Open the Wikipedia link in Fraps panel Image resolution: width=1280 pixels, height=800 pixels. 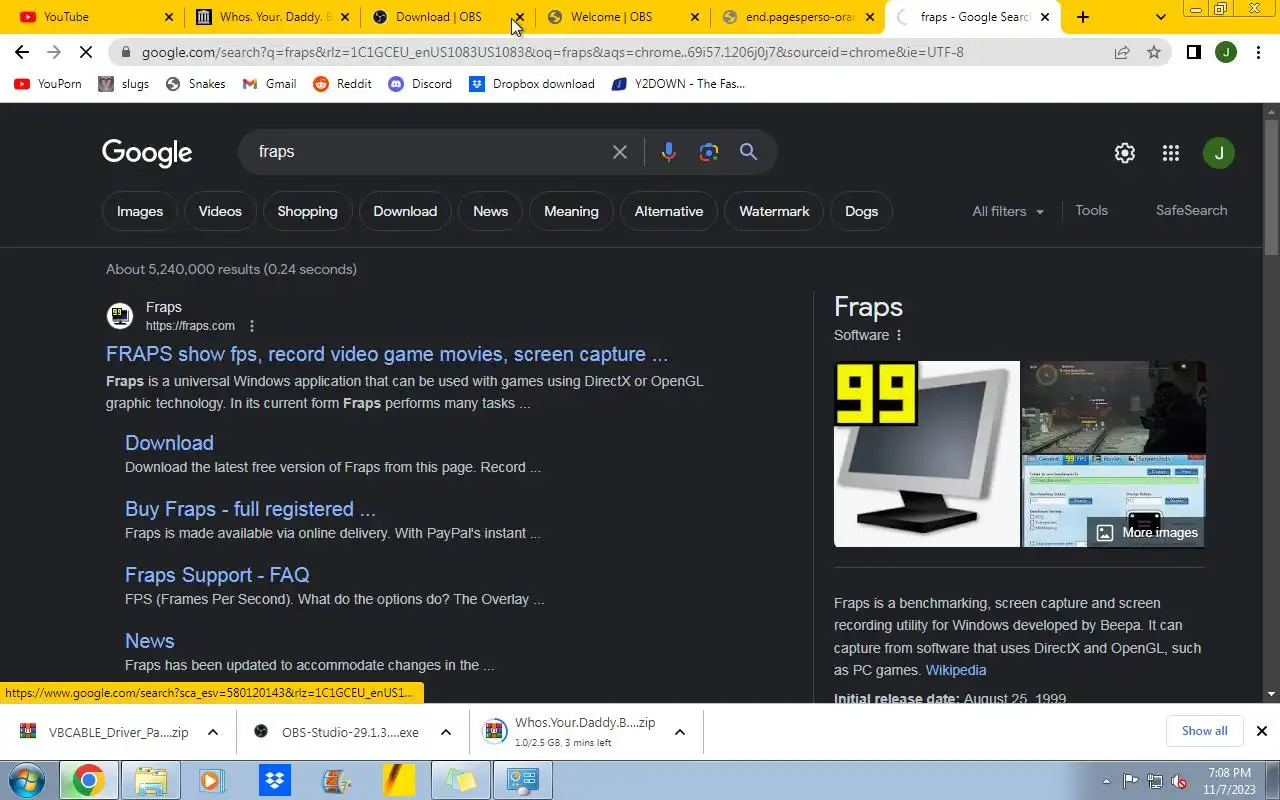[x=956, y=670]
